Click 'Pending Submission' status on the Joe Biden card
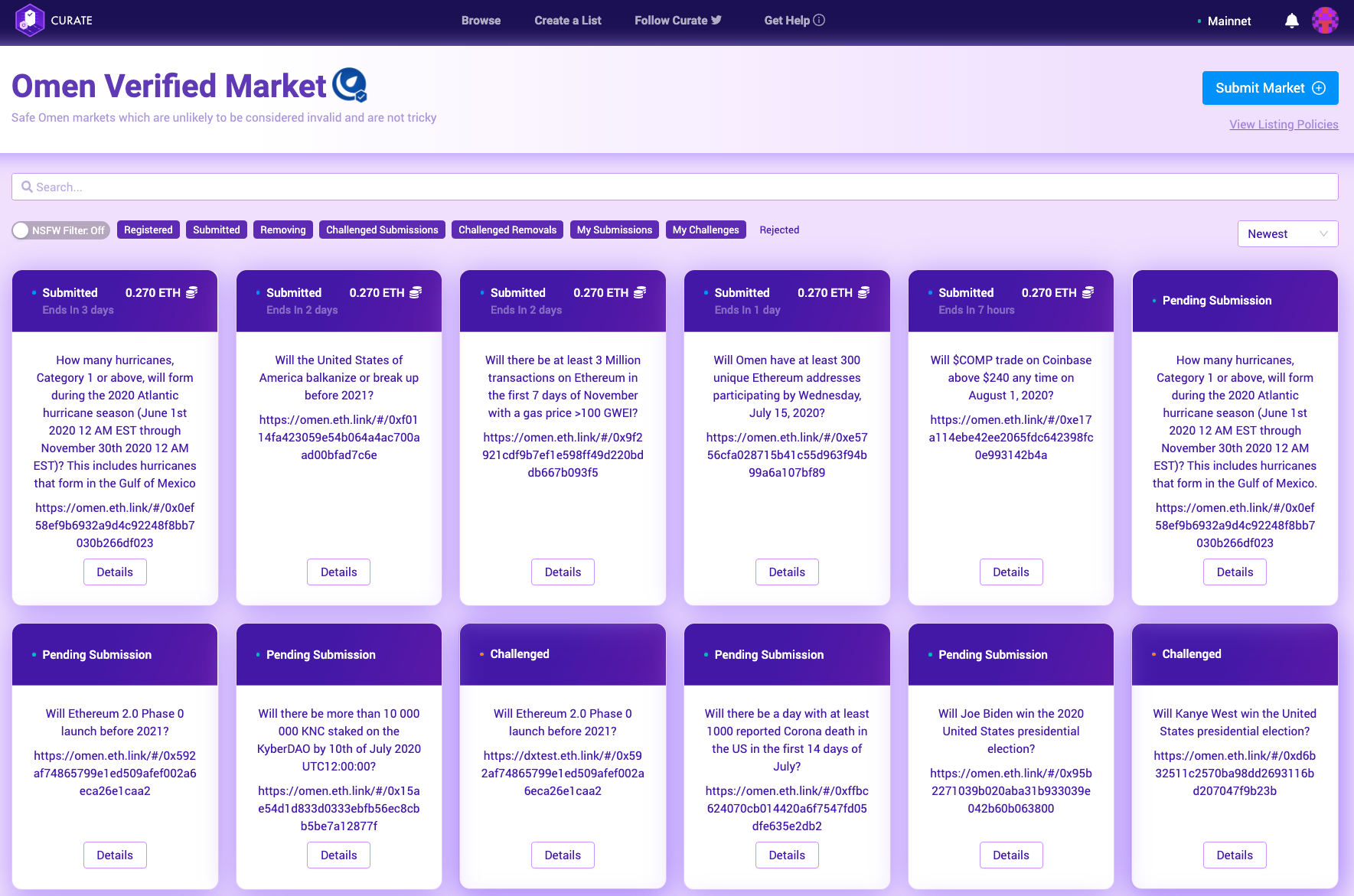The image size is (1354, 896). pyautogui.click(x=993, y=655)
